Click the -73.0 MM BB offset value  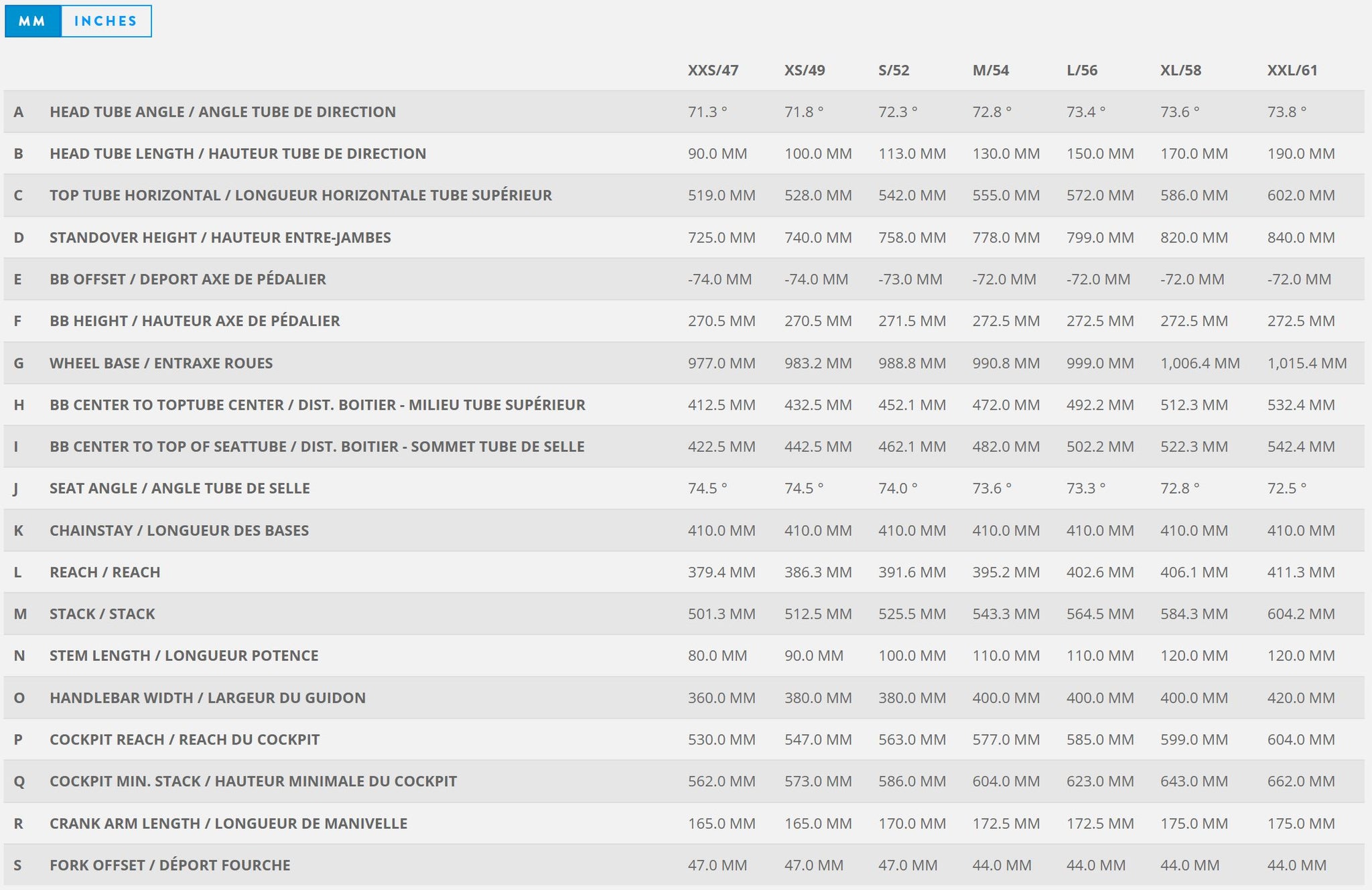click(910, 279)
